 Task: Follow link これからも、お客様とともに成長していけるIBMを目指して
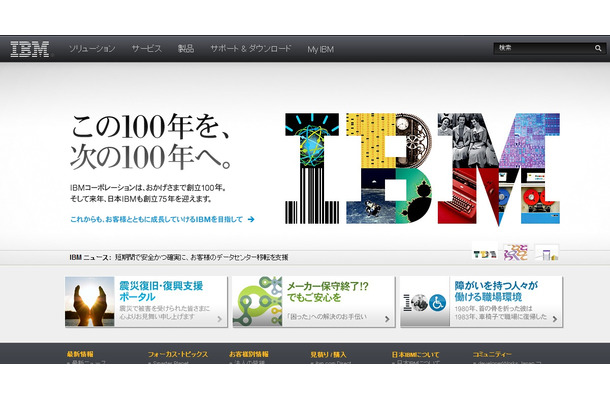pos(156,219)
